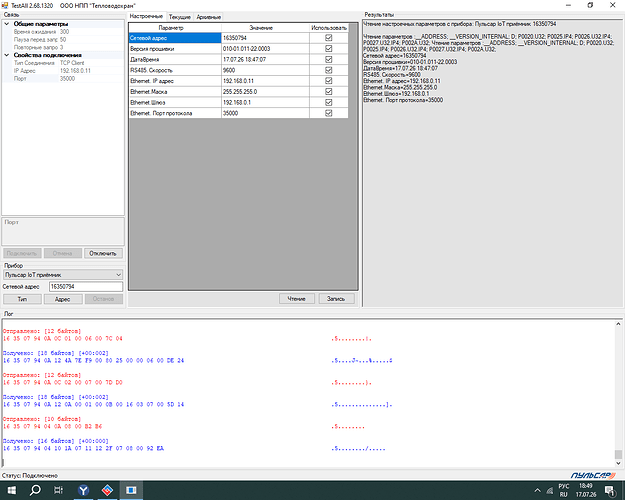Open notification center icon
625x500 pixels.
click(x=609, y=490)
